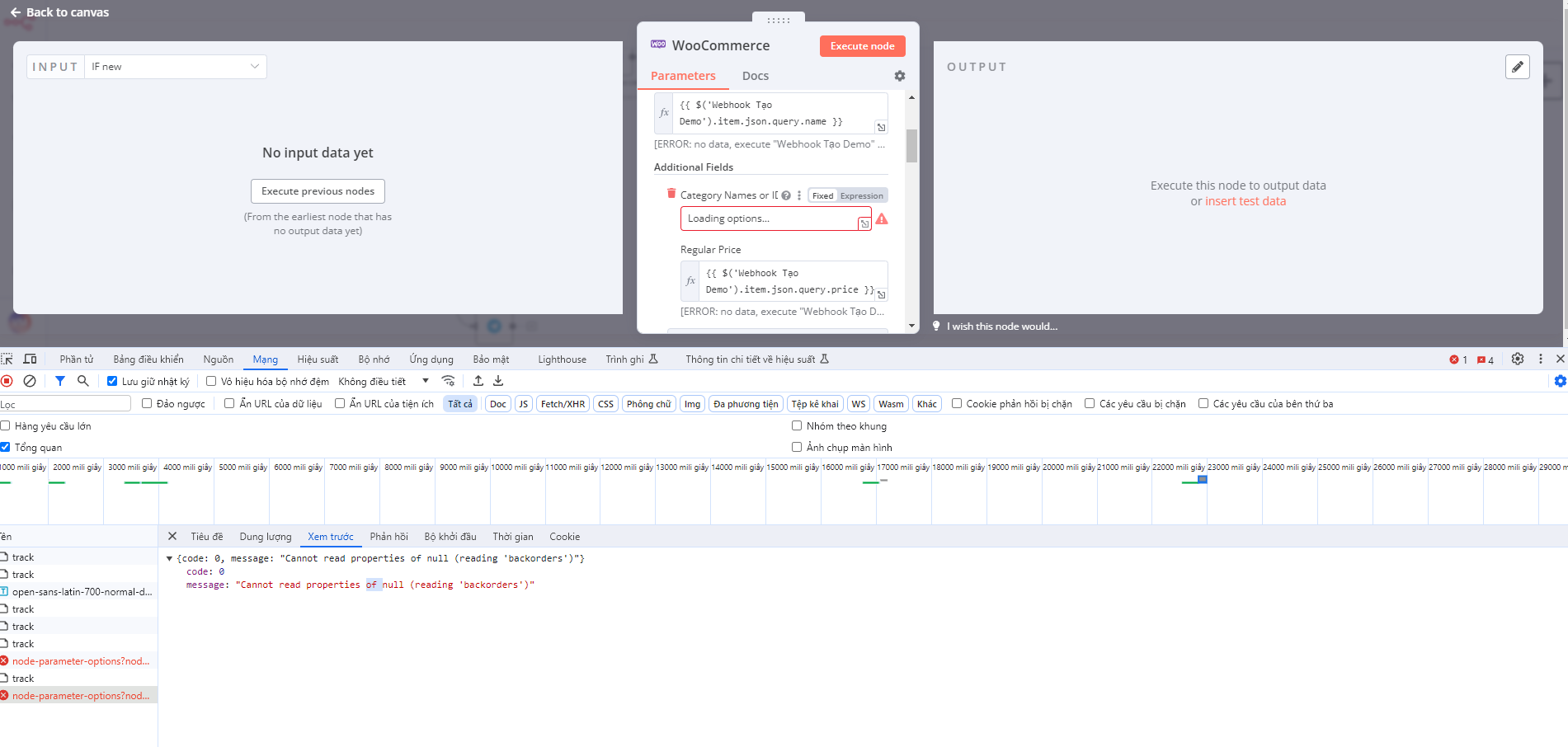Select the Parameters tab
The image size is (1568, 747).
click(x=683, y=76)
